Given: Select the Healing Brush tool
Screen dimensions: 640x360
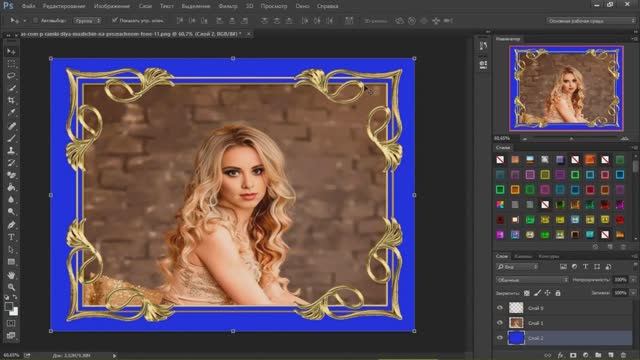Looking at the screenshot, I should click(11, 126).
